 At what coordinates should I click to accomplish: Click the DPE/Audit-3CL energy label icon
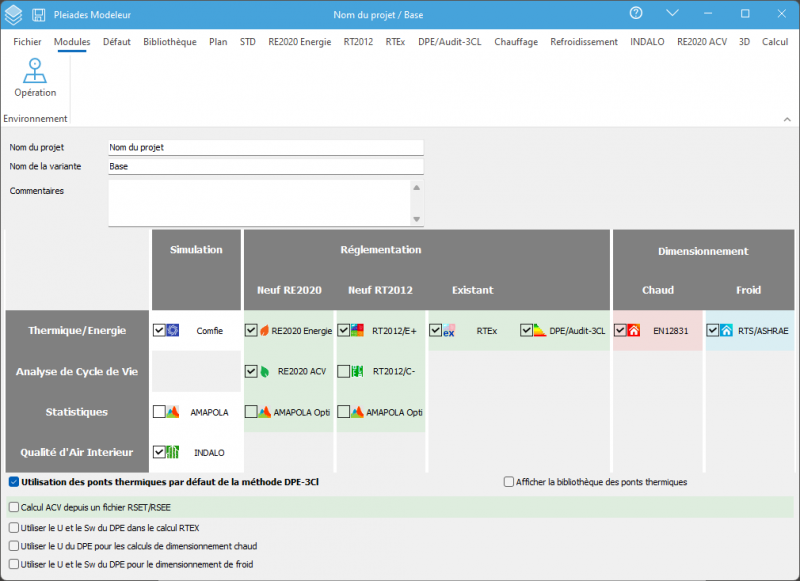pyautogui.click(x=540, y=331)
